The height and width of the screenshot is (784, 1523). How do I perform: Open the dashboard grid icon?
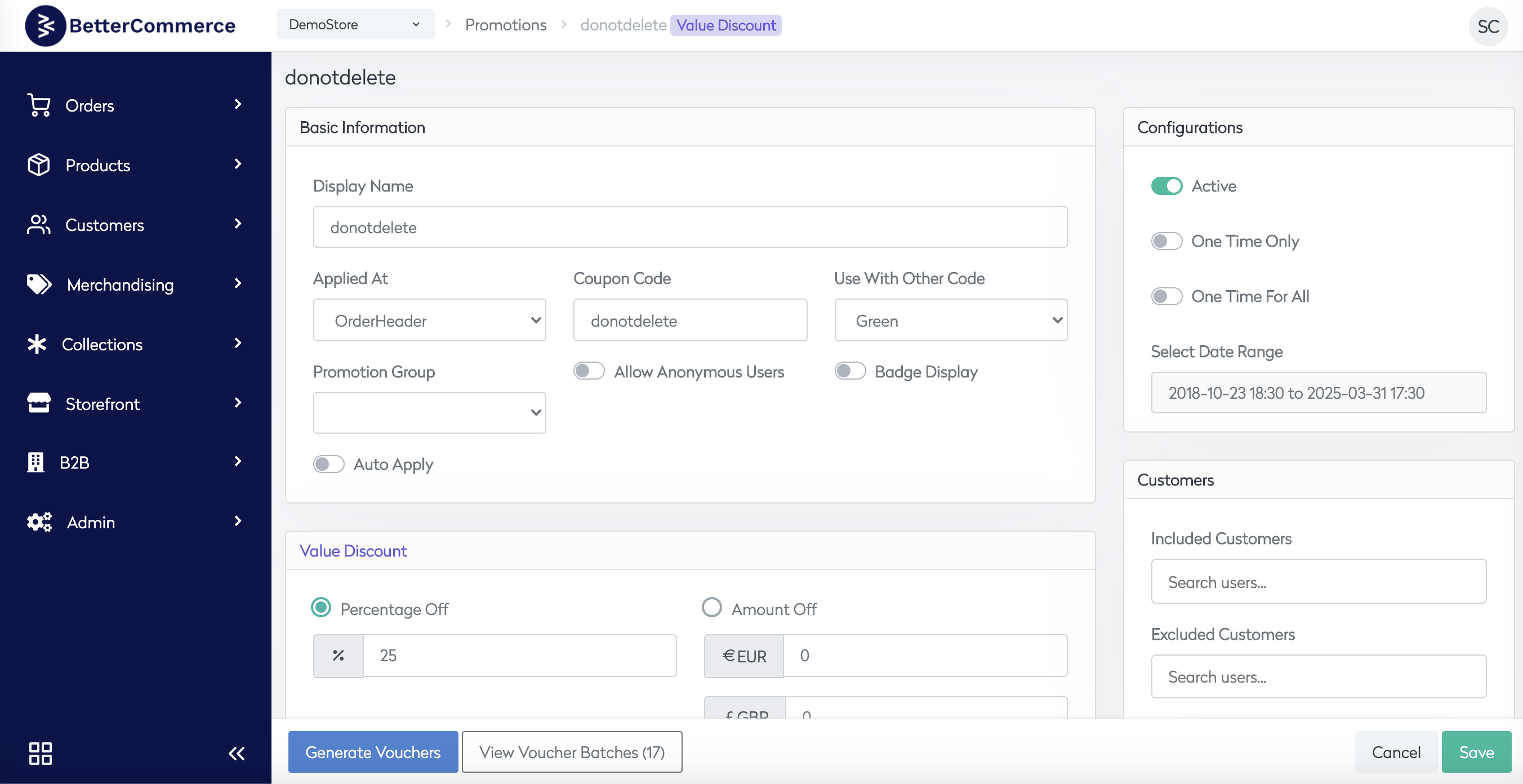[x=41, y=753]
